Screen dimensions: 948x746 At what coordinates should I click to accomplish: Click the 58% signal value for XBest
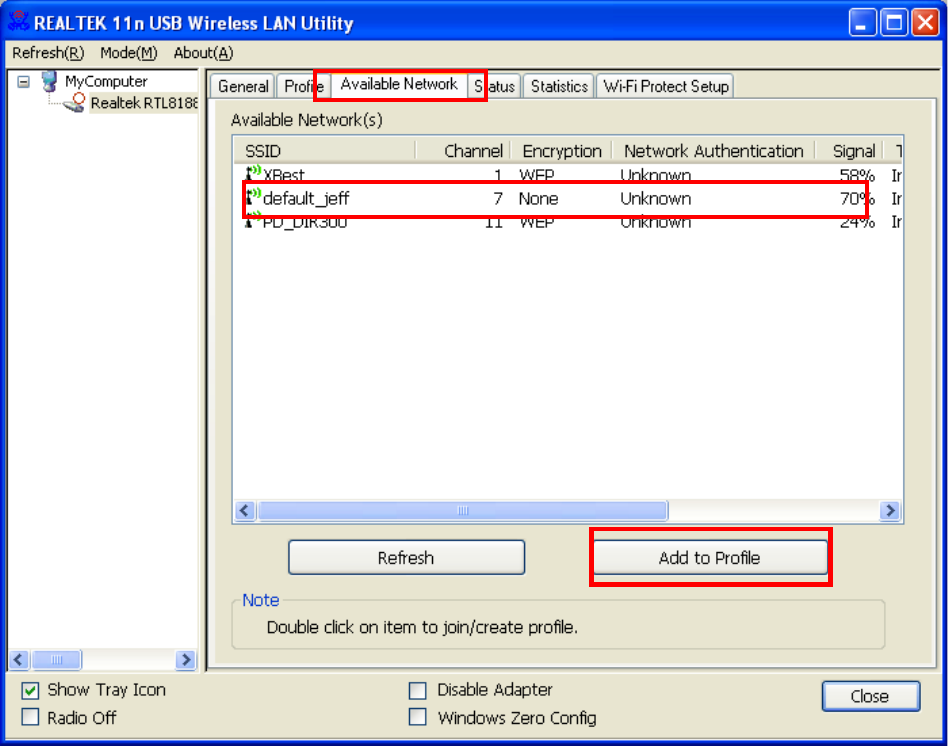tap(857, 175)
